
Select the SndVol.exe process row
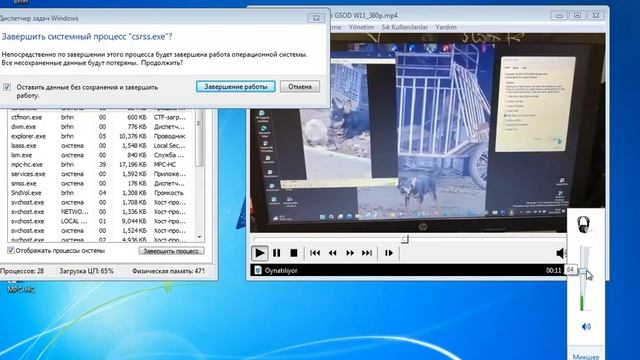(101, 193)
